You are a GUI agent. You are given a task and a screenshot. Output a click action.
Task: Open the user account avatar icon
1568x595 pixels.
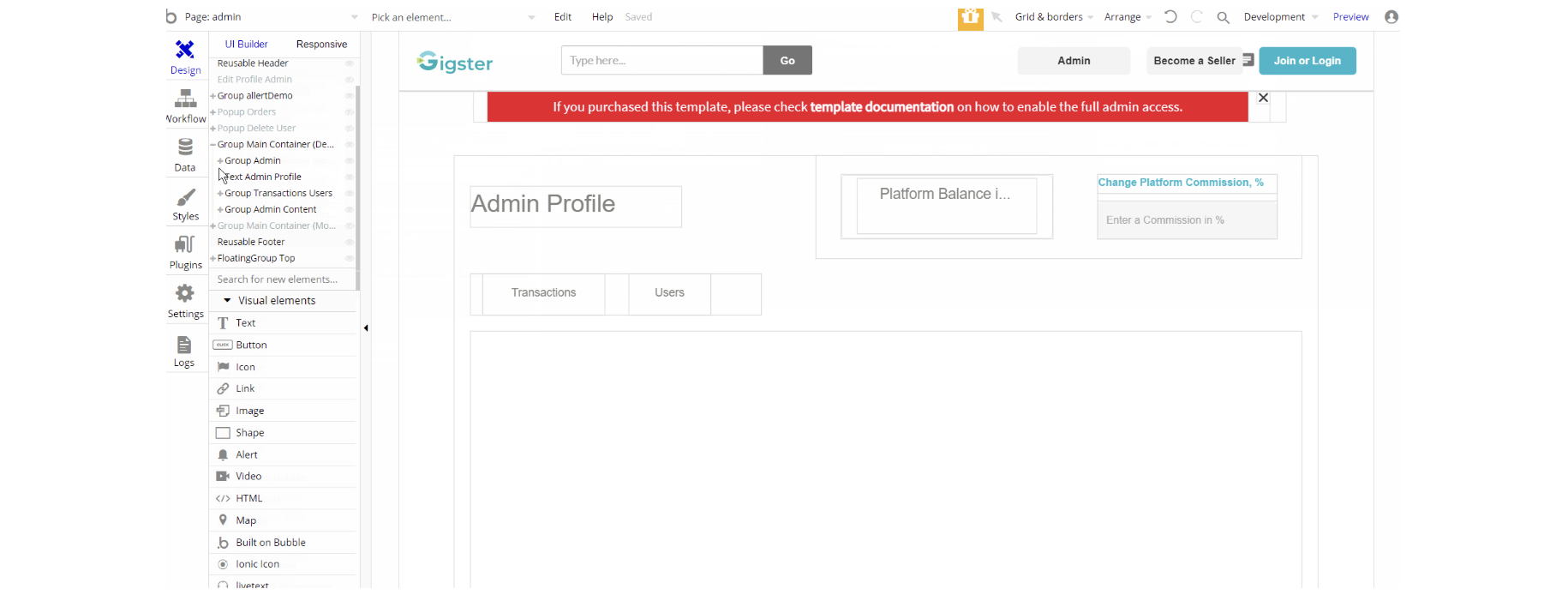click(1391, 16)
